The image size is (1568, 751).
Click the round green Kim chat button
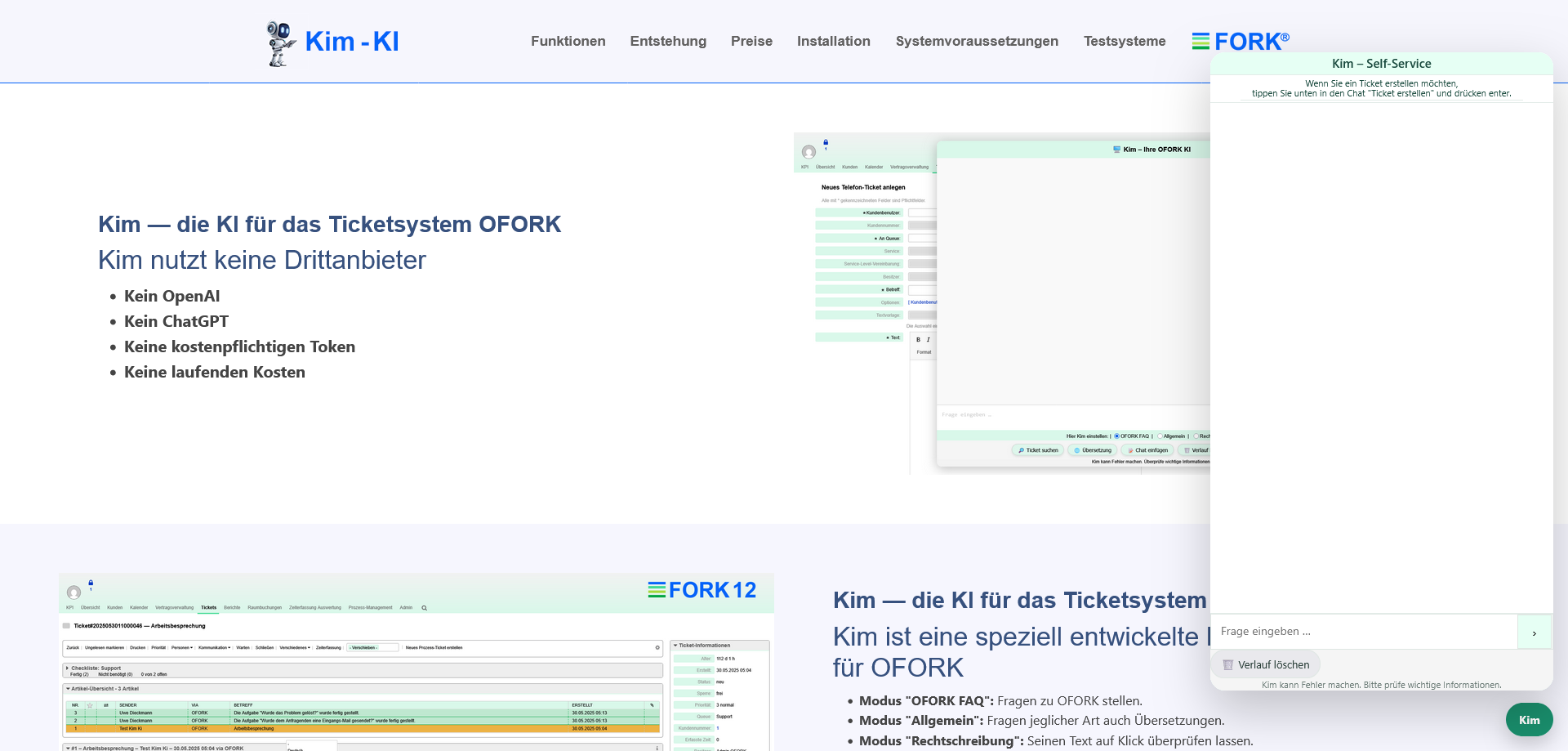[1529, 720]
